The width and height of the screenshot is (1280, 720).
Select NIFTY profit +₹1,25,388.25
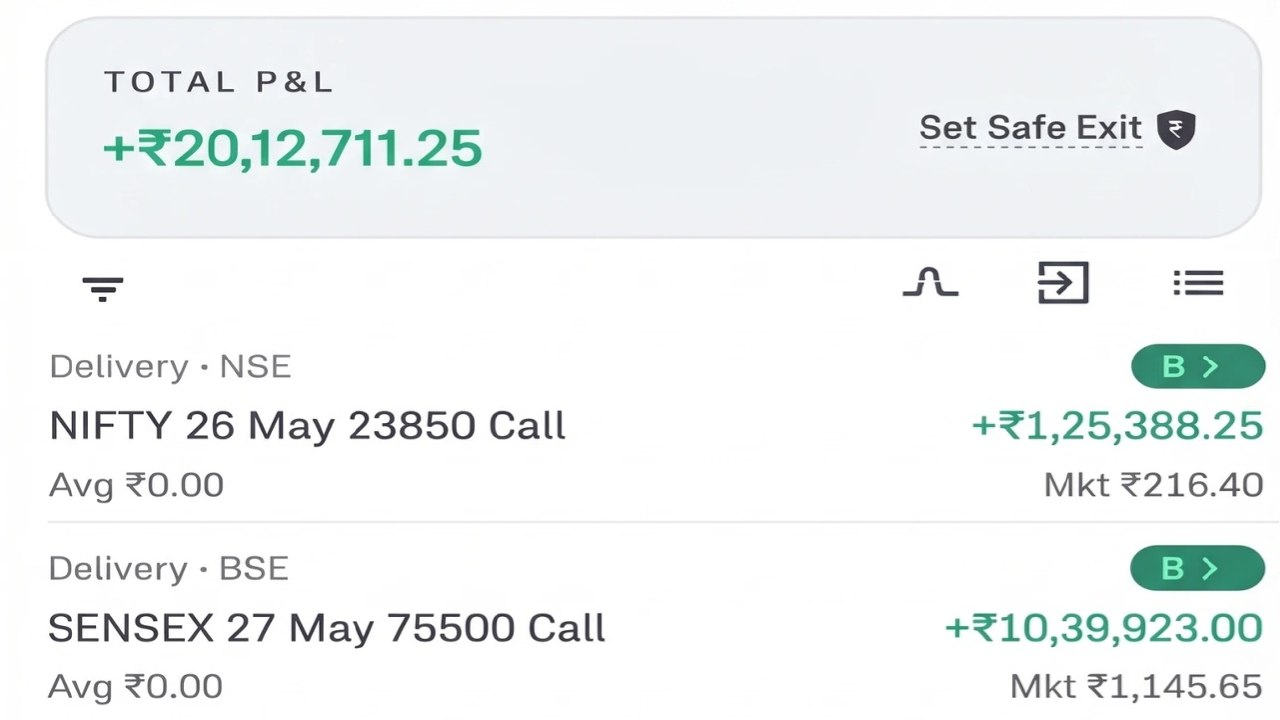(x=1117, y=426)
